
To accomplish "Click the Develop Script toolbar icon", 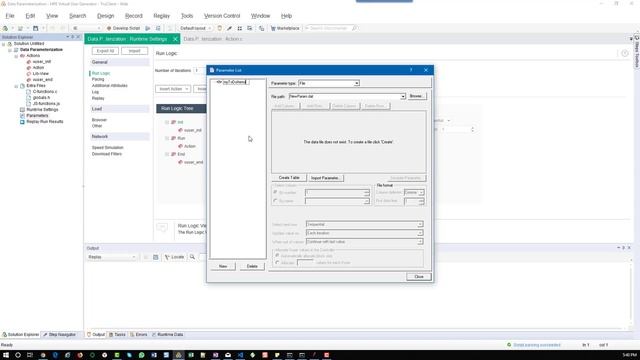I will (x=109, y=28).
